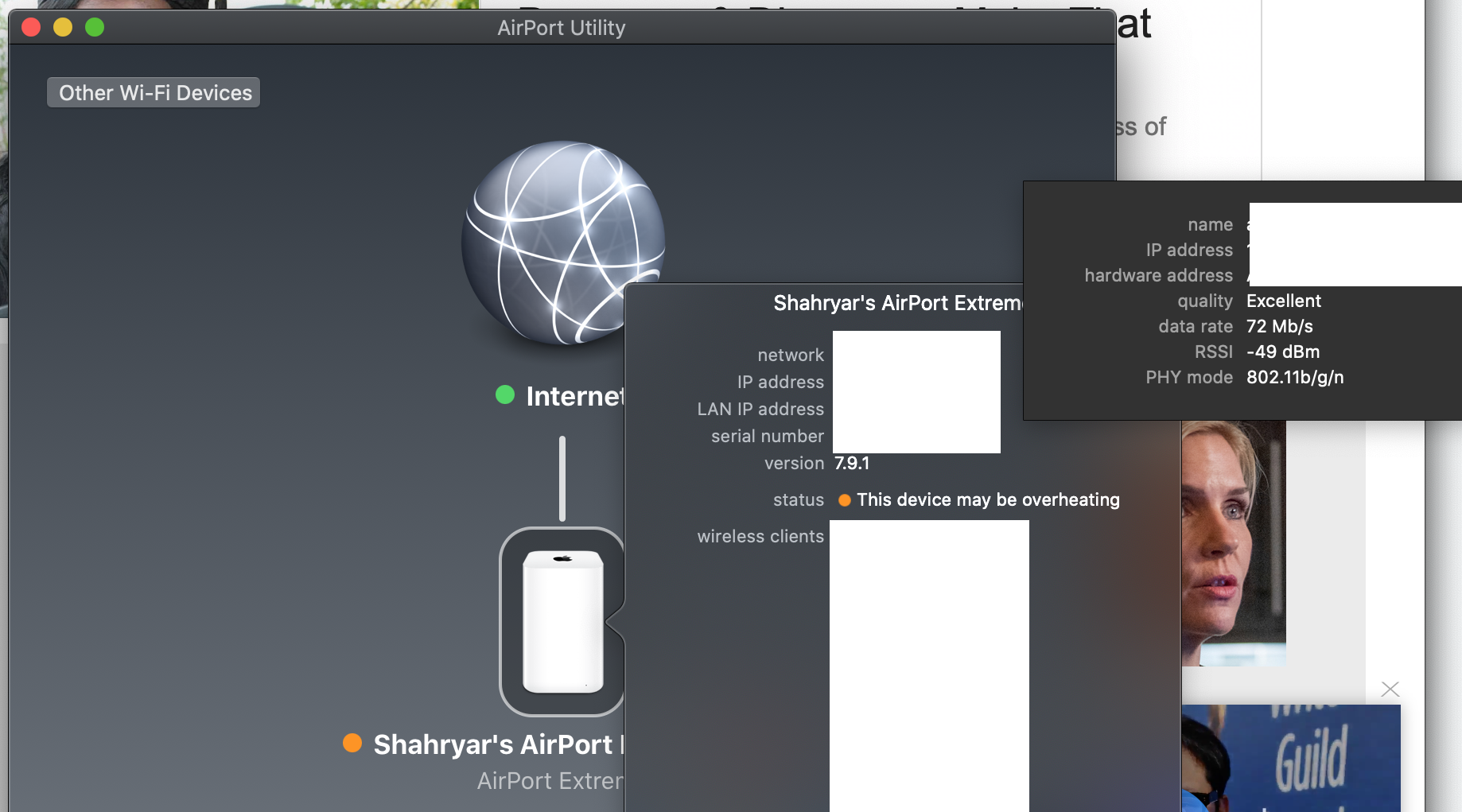Image resolution: width=1462 pixels, height=812 pixels.
Task: Select the AirPort Extreme base station icon
Action: point(562,622)
